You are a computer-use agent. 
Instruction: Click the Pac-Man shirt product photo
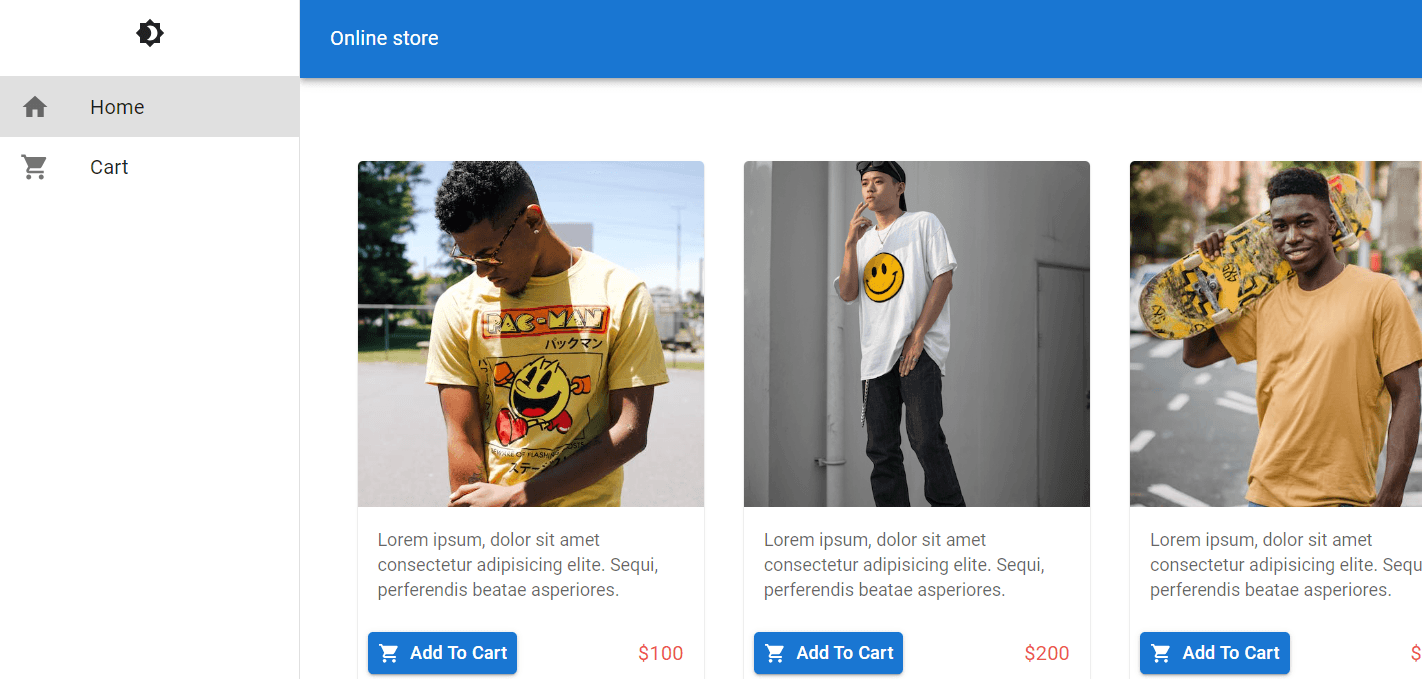tap(530, 333)
